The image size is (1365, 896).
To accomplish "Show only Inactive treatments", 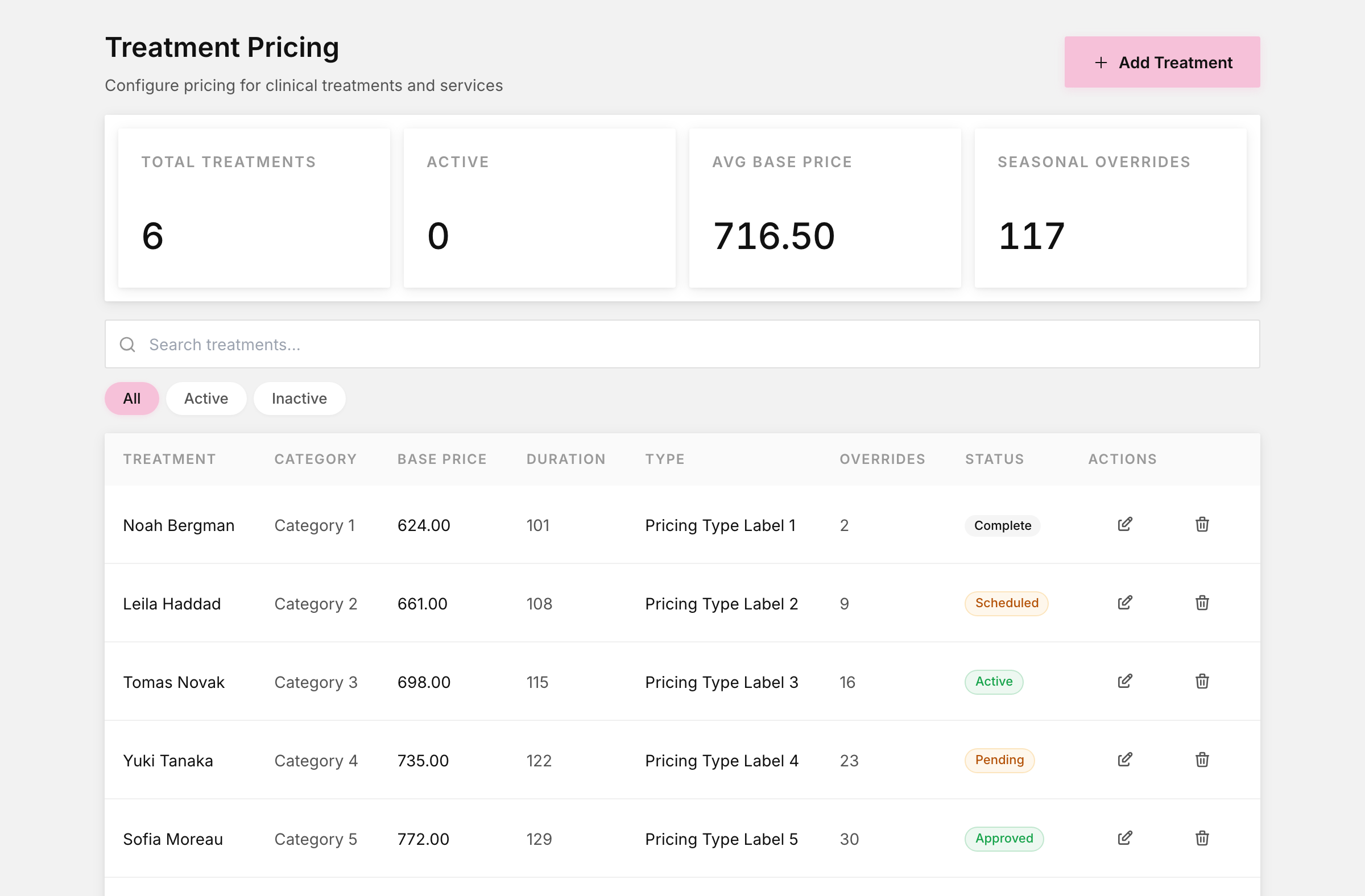I will tap(299, 399).
